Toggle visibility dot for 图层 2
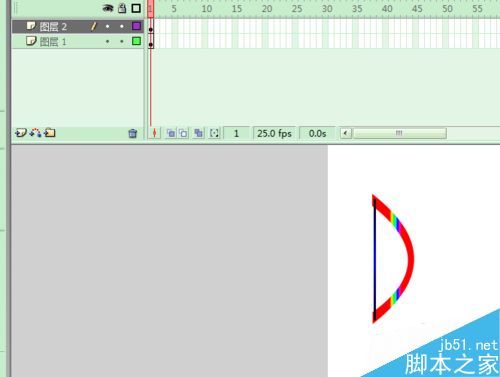This screenshot has height=377, width=500. [107, 26]
